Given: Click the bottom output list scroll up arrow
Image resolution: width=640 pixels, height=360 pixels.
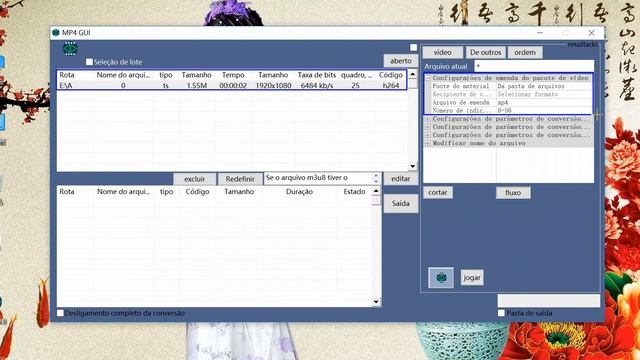Looking at the screenshot, I should 376,191.
